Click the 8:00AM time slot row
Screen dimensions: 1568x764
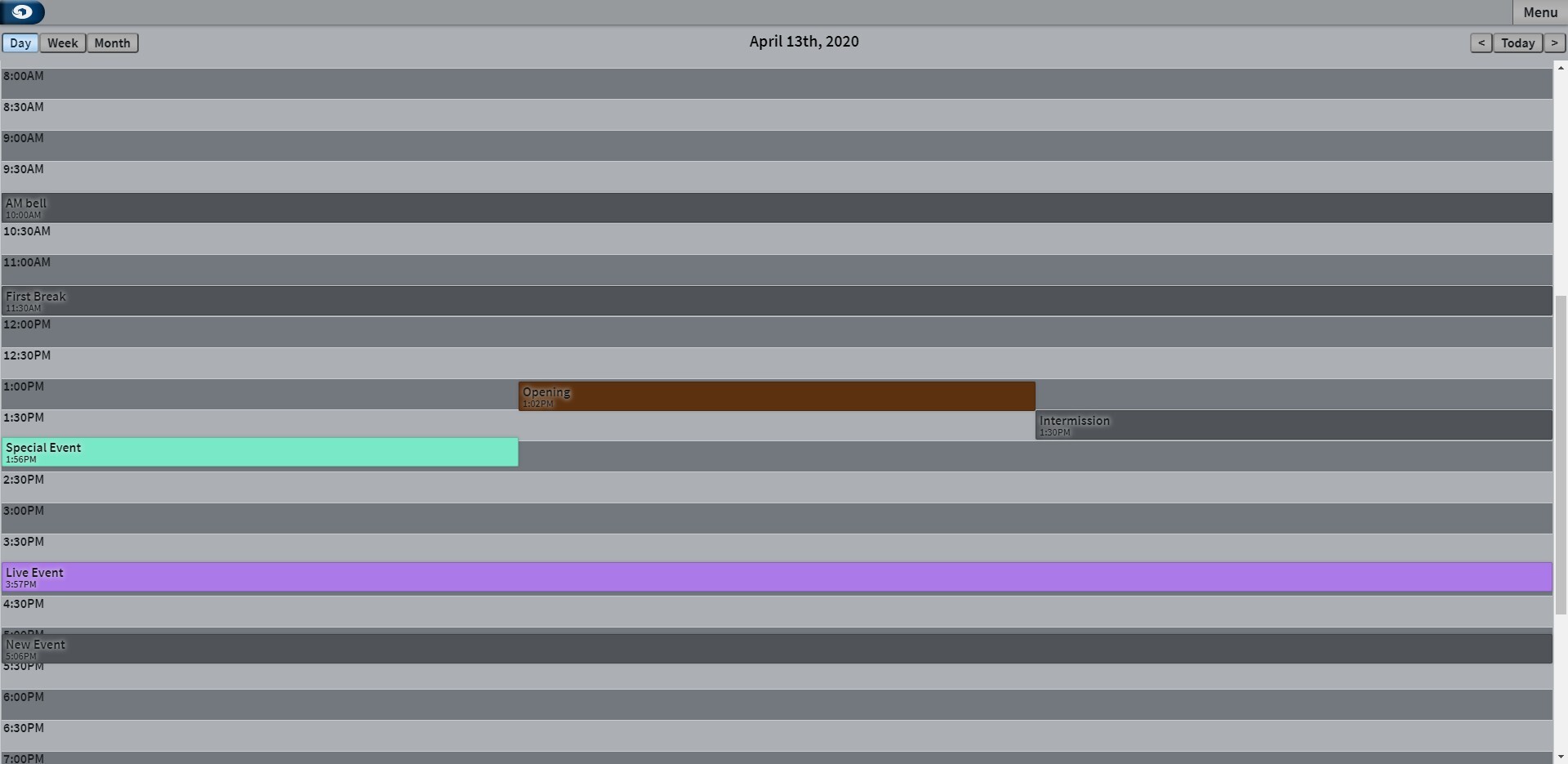pos(776,83)
